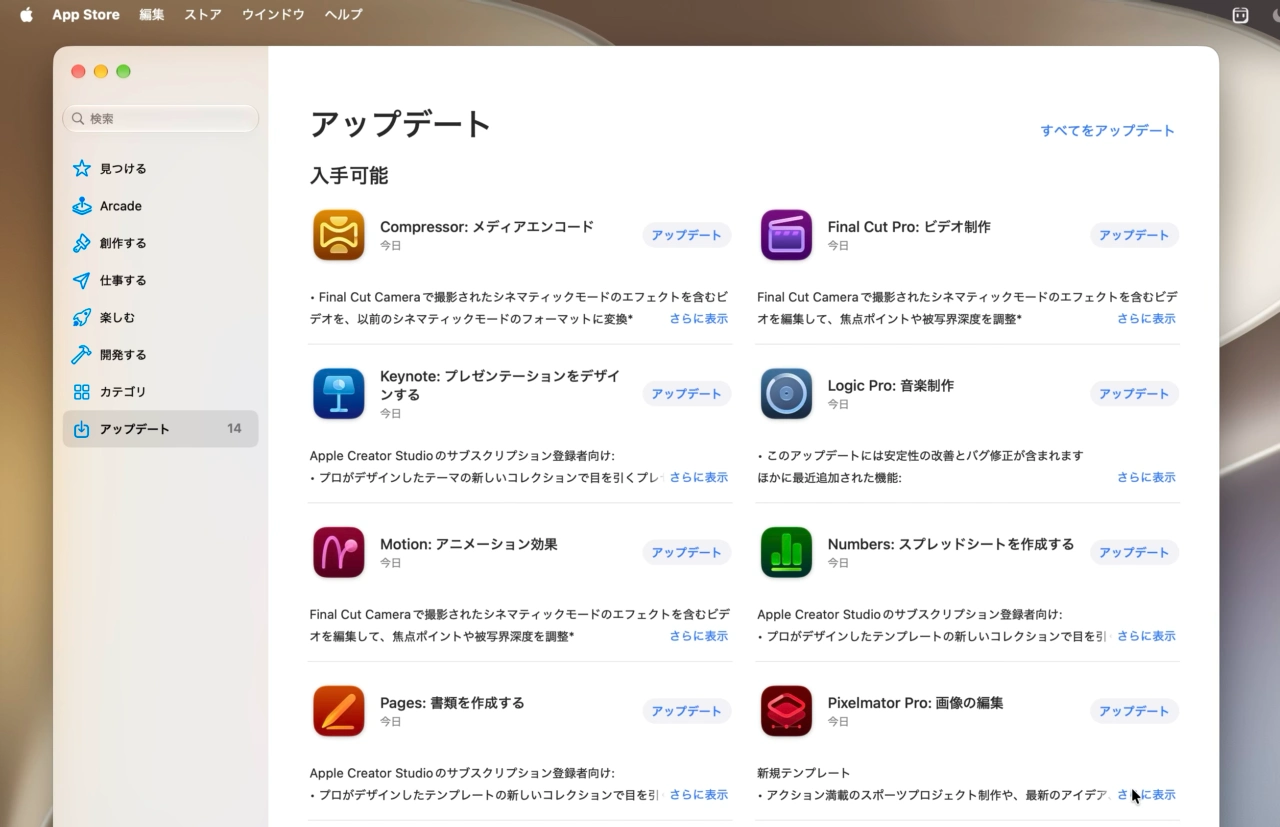
Task: Select カテゴリ in the sidebar
Action: 160,392
